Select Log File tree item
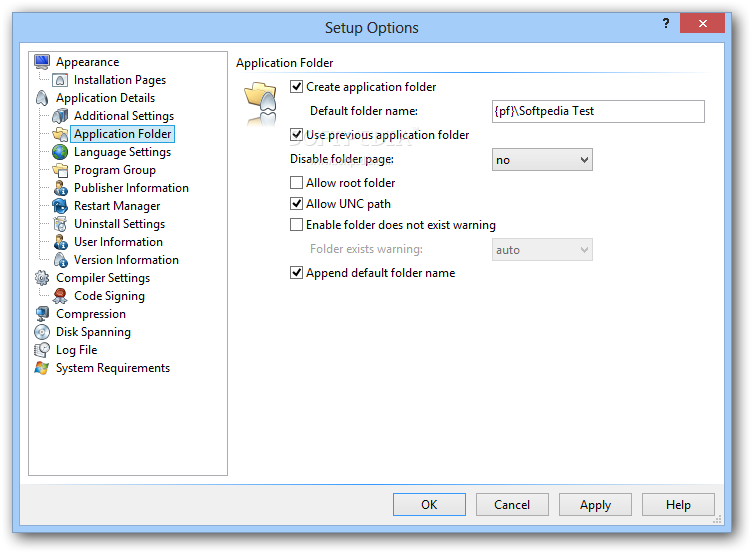 (x=76, y=350)
